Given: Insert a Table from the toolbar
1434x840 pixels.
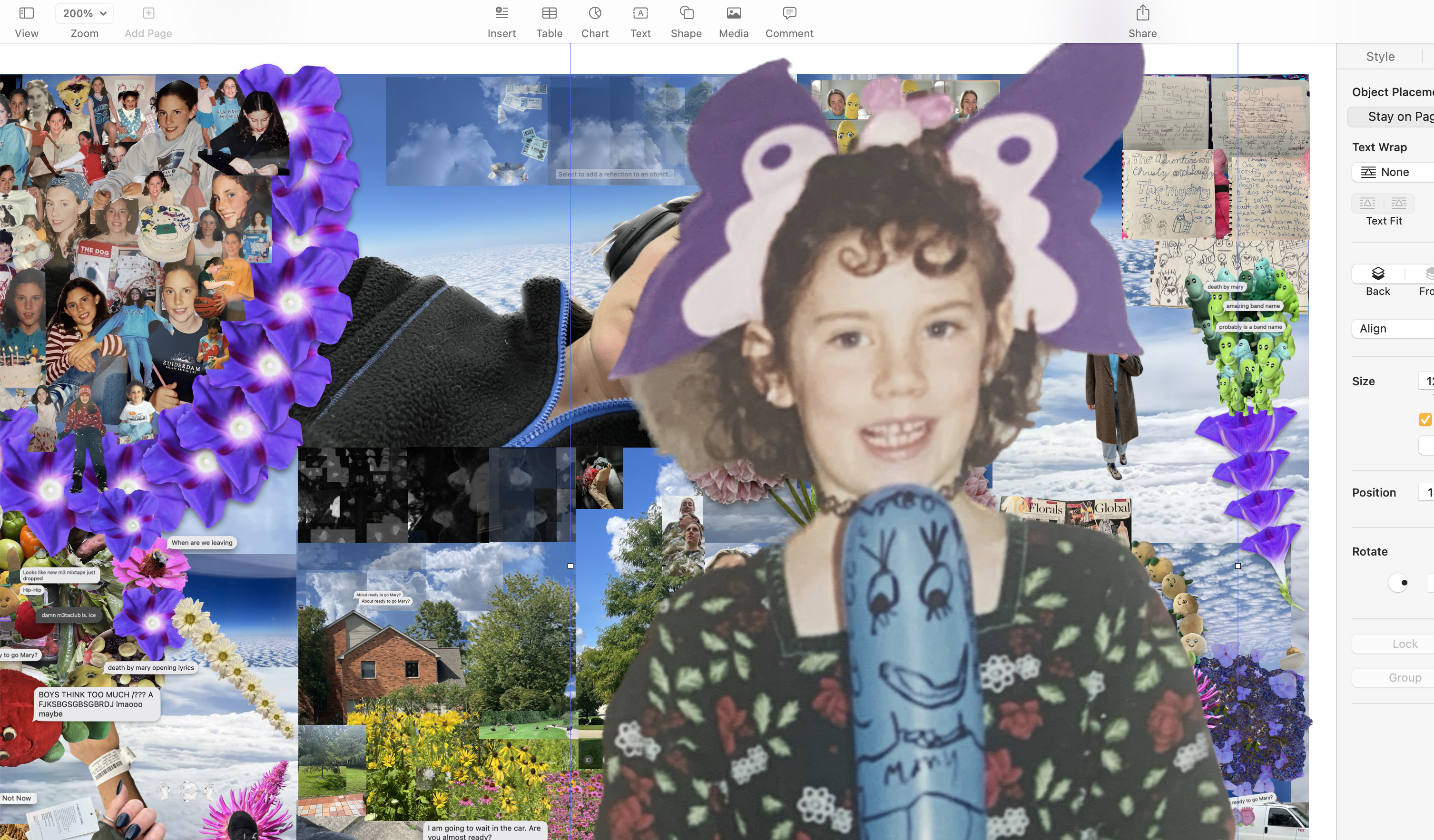Looking at the screenshot, I should 549,21.
